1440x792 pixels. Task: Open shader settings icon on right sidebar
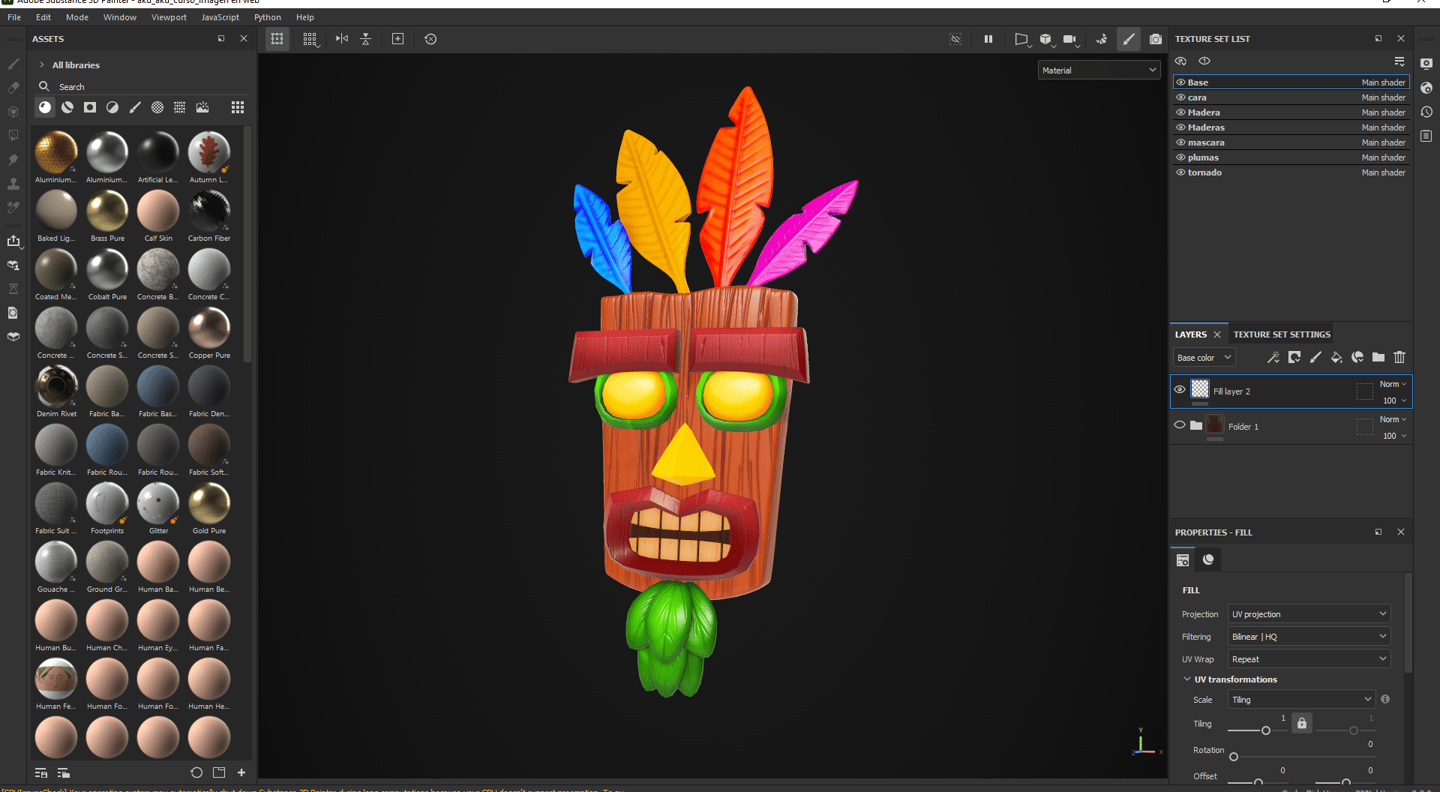(x=1426, y=88)
